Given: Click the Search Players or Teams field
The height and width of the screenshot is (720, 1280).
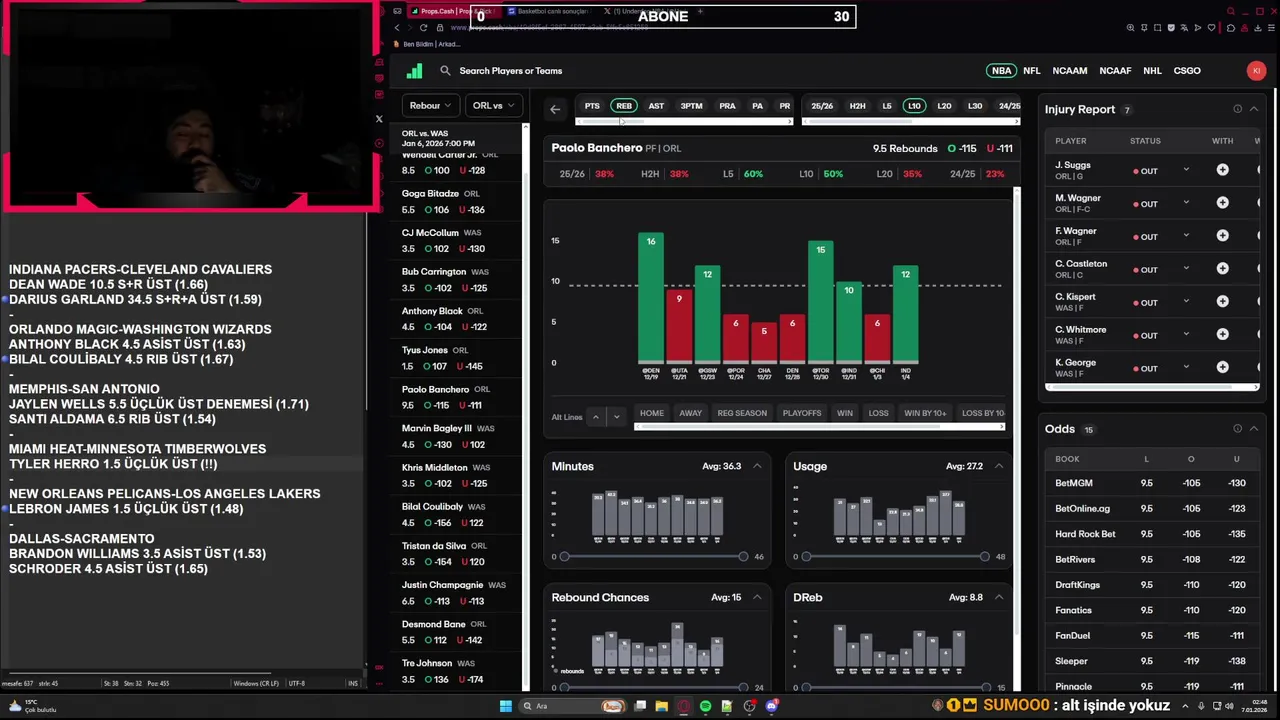Looking at the screenshot, I should (510, 71).
